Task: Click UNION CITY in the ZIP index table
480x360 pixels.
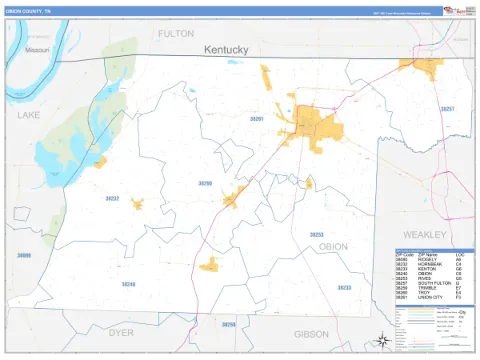Action: click(x=430, y=297)
